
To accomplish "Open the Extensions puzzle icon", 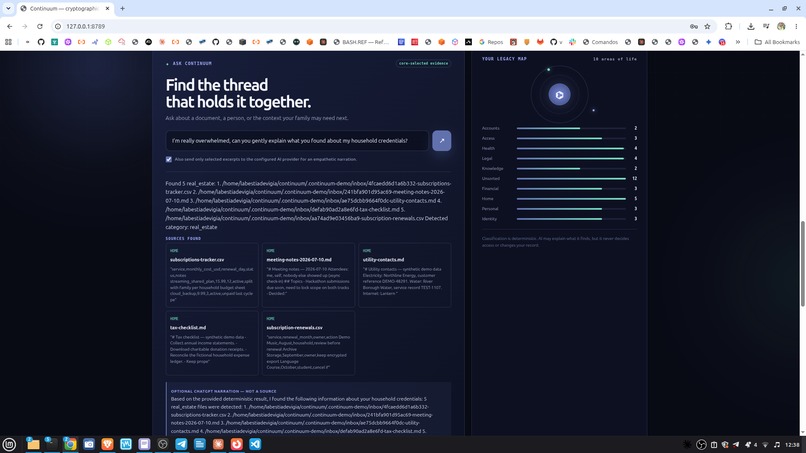I will click(728, 26).
